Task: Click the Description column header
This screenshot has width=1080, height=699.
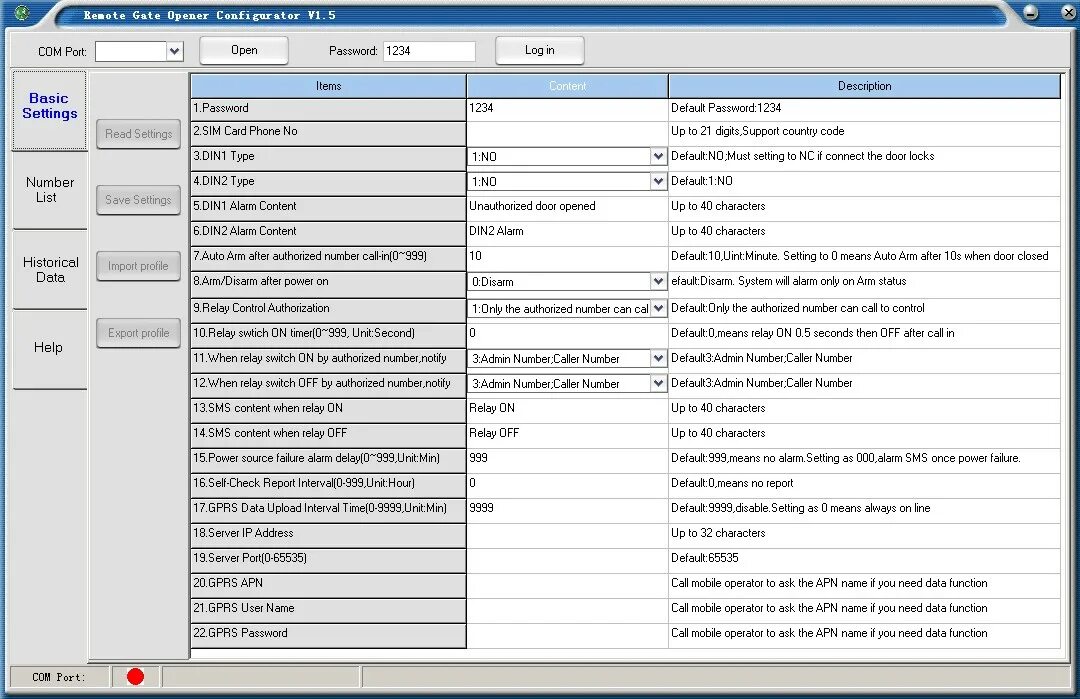Action: point(864,86)
